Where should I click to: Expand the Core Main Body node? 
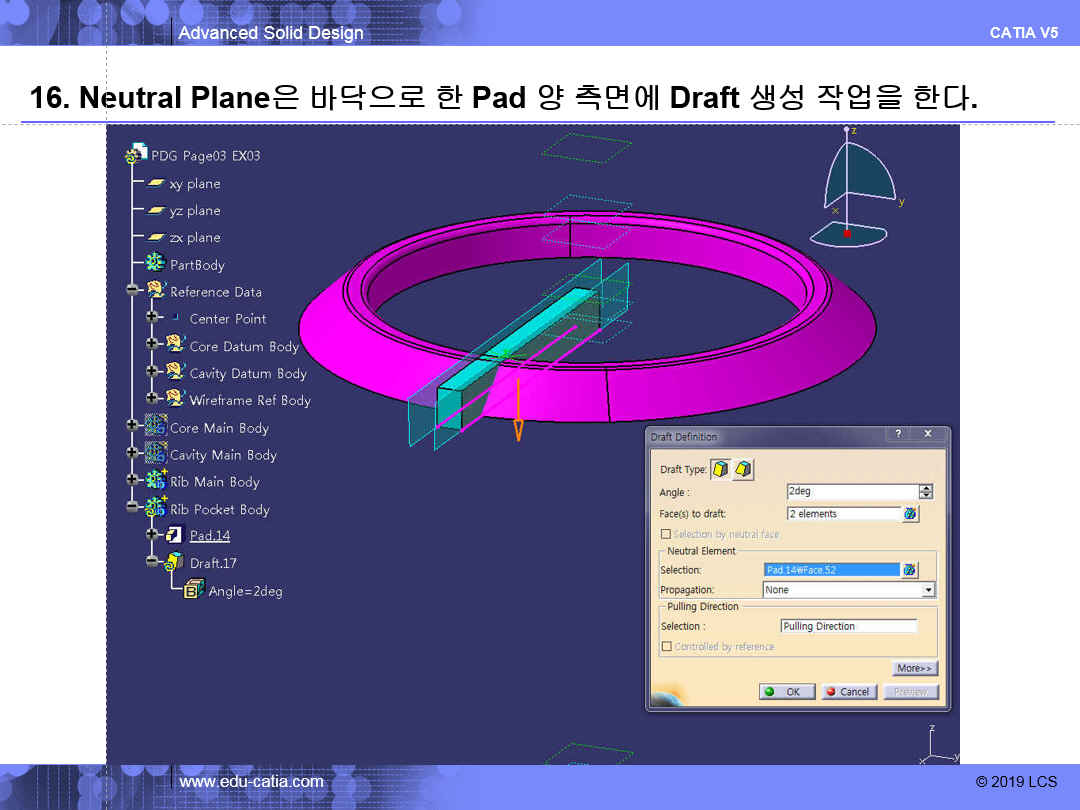[x=132, y=427]
